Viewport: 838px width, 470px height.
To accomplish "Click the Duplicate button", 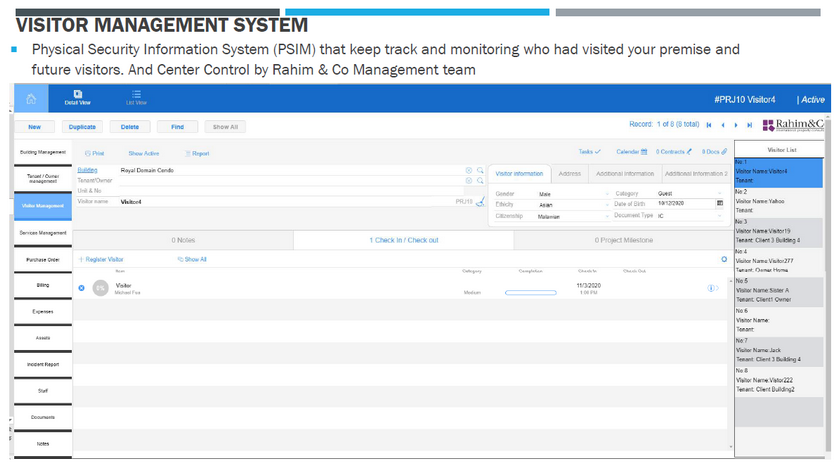I will click(x=82, y=127).
